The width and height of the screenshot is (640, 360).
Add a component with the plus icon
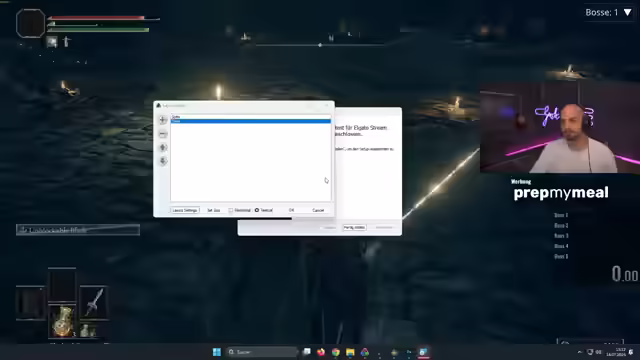(163, 120)
